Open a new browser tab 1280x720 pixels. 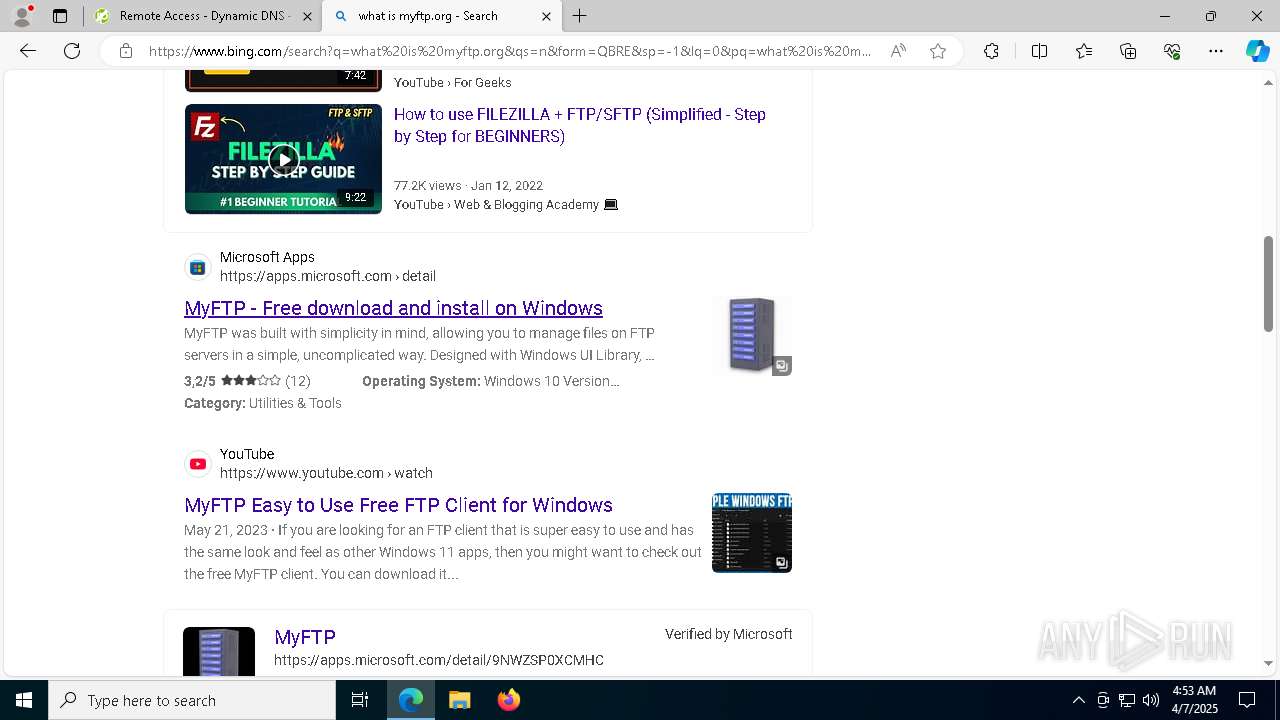coord(580,16)
